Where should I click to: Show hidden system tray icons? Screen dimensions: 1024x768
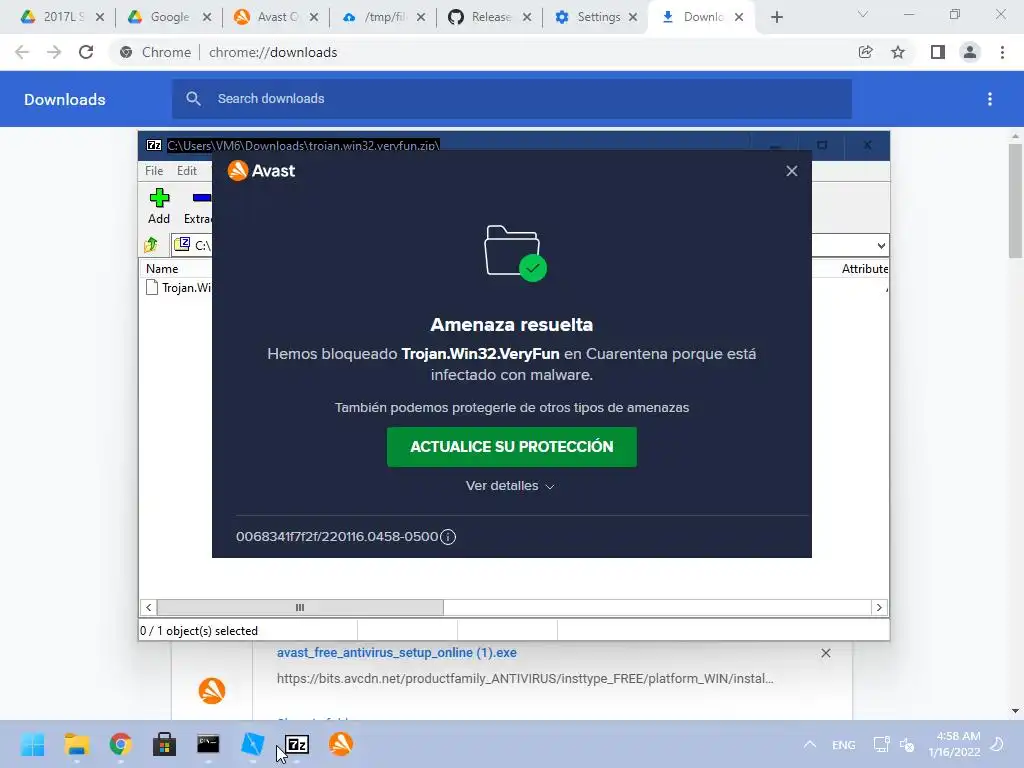[810, 744]
